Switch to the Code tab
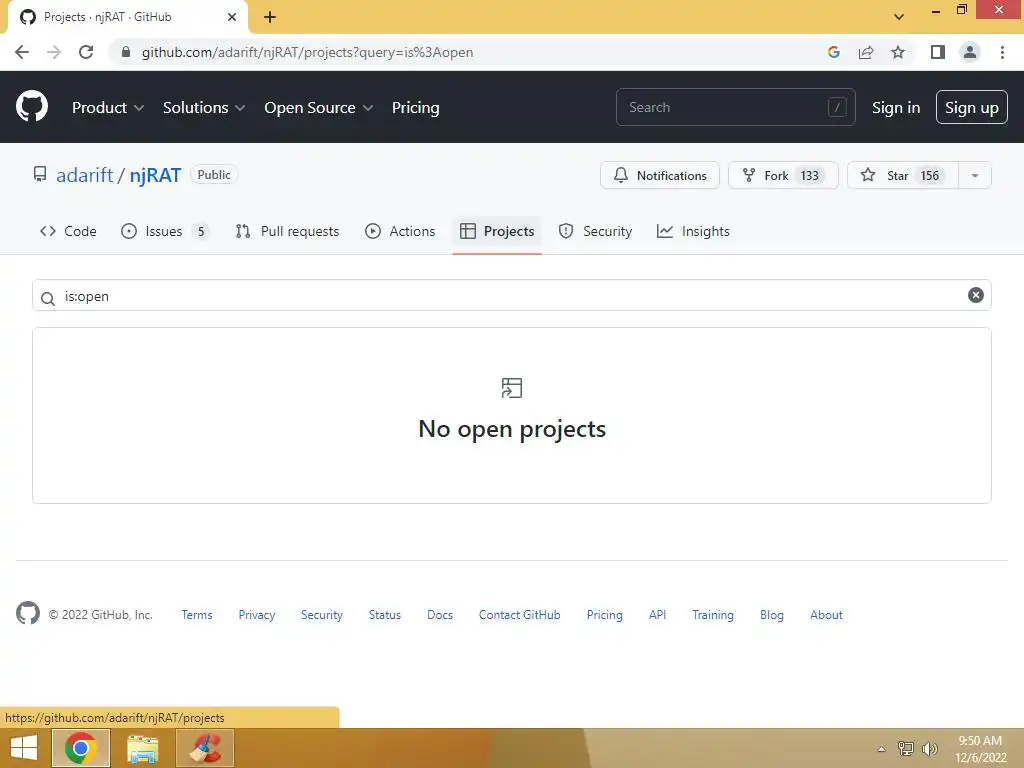This screenshot has height=768, width=1024. tap(68, 231)
